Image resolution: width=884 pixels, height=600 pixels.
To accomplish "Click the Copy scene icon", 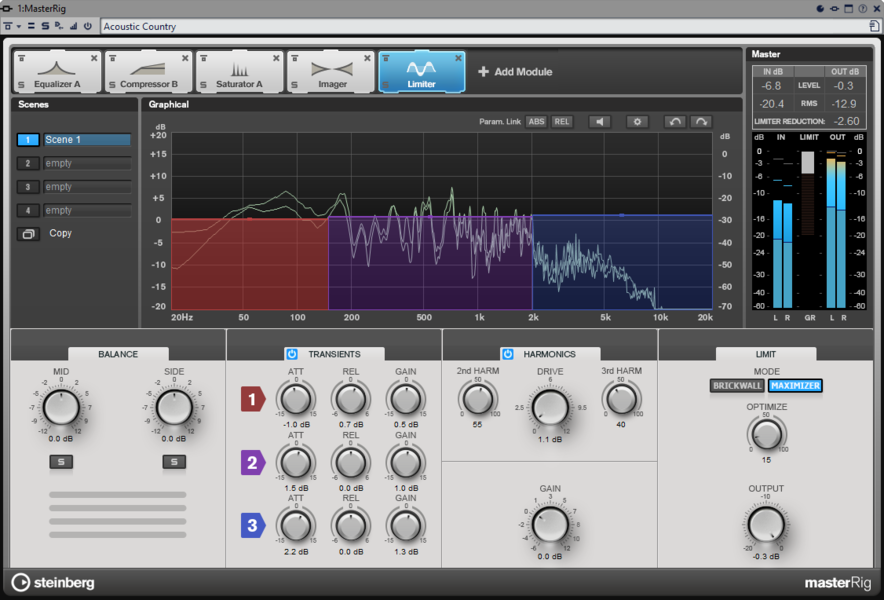I will [x=28, y=234].
